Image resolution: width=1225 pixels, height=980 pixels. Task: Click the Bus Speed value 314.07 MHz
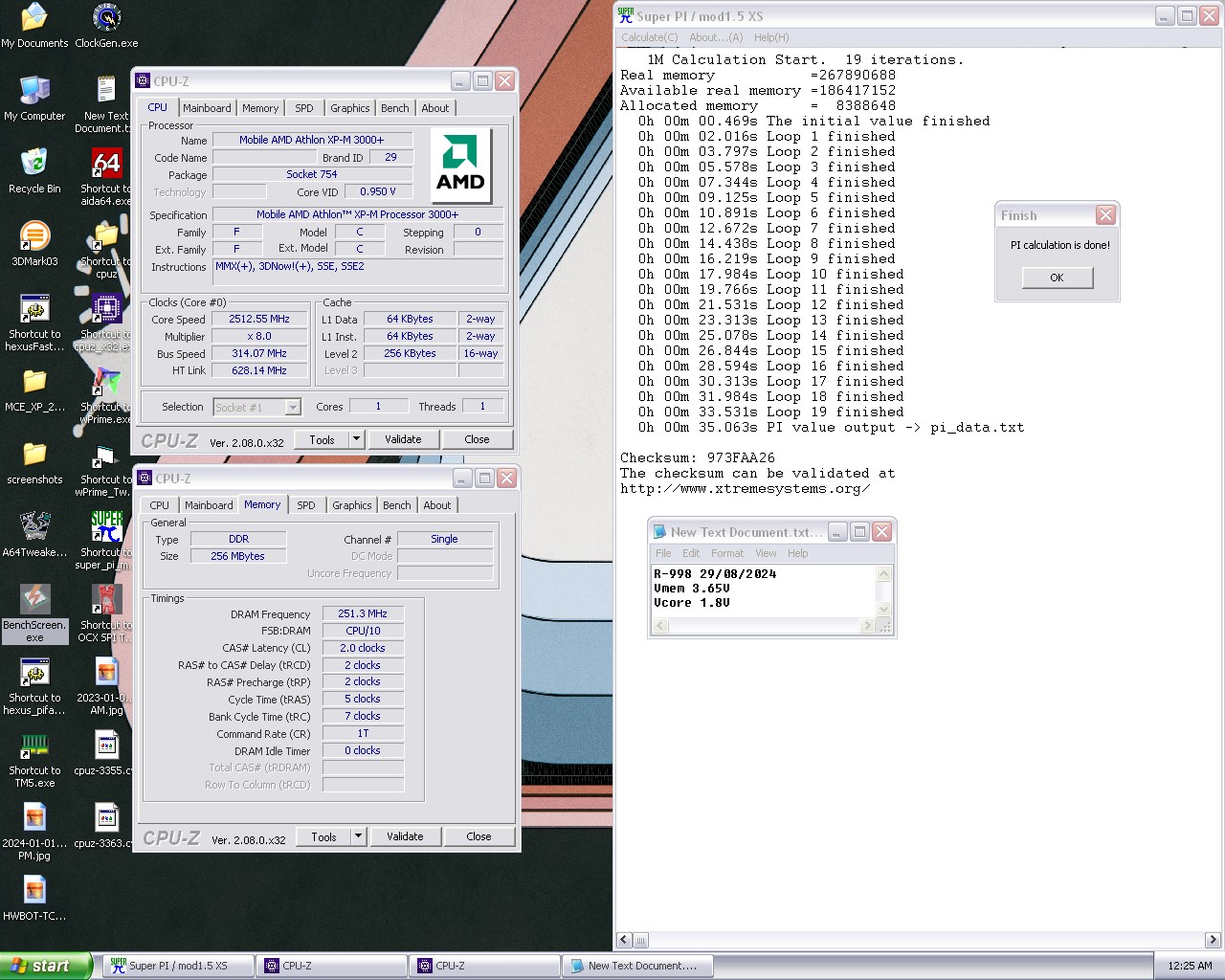click(258, 353)
